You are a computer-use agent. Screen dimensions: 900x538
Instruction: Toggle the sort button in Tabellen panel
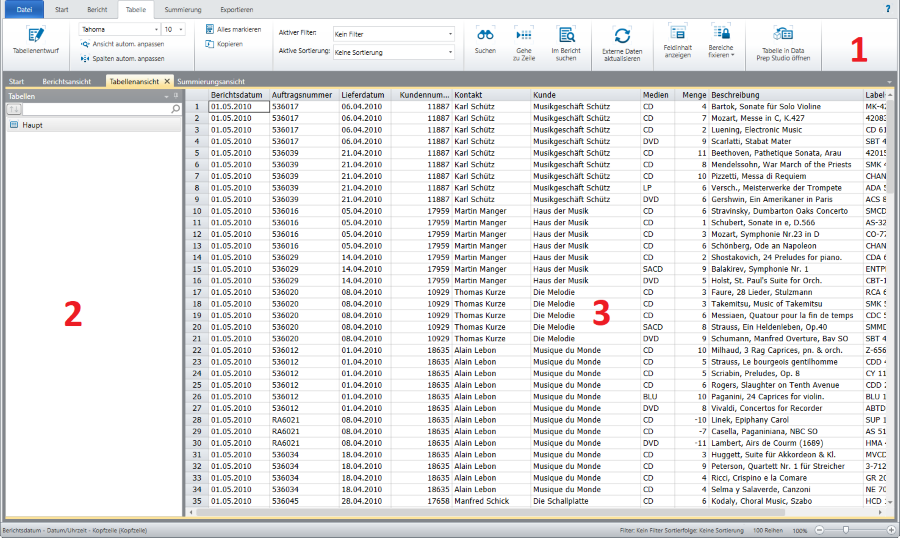13,109
